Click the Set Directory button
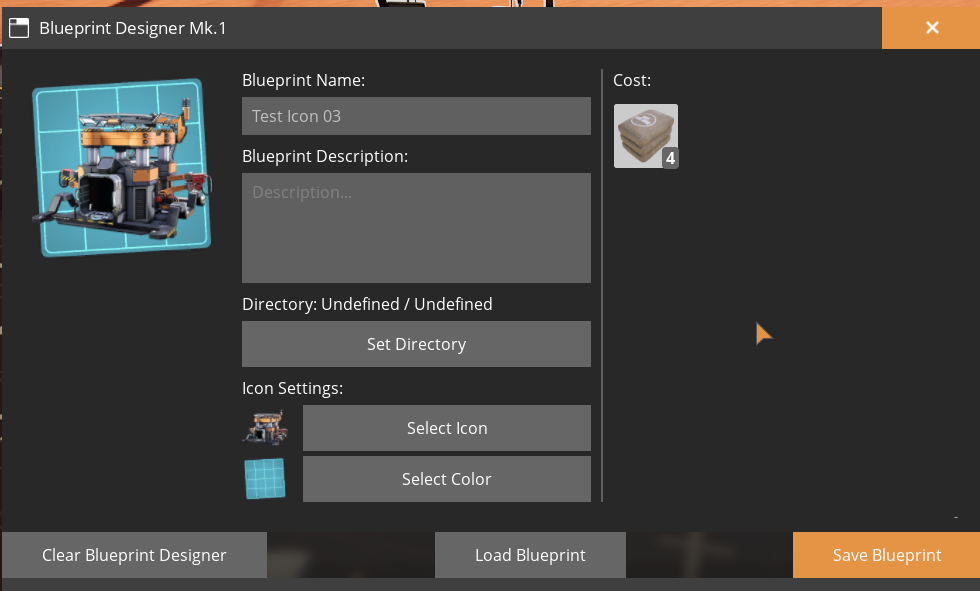 point(416,344)
